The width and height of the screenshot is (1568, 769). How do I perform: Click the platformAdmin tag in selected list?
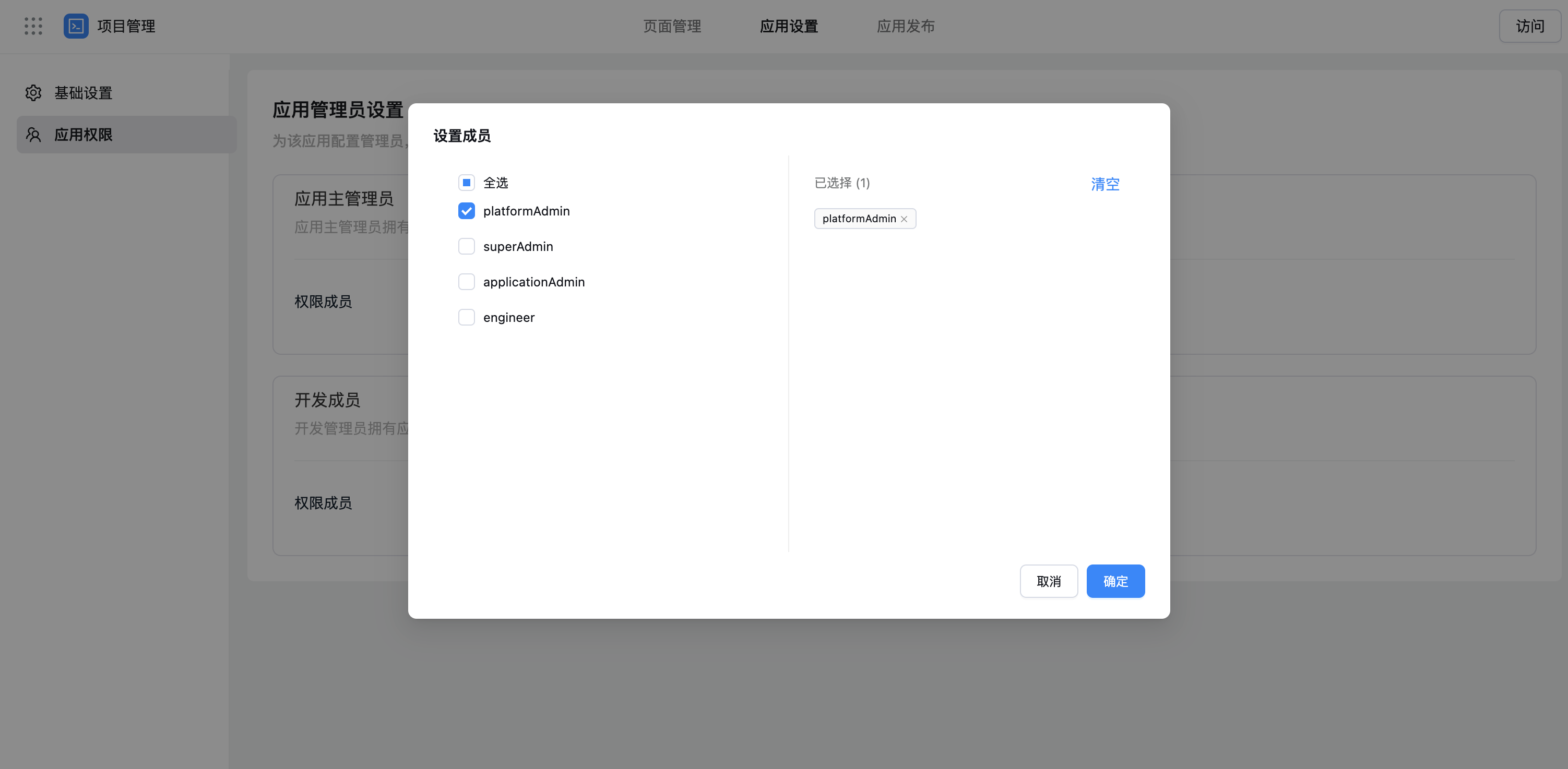click(x=865, y=219)
